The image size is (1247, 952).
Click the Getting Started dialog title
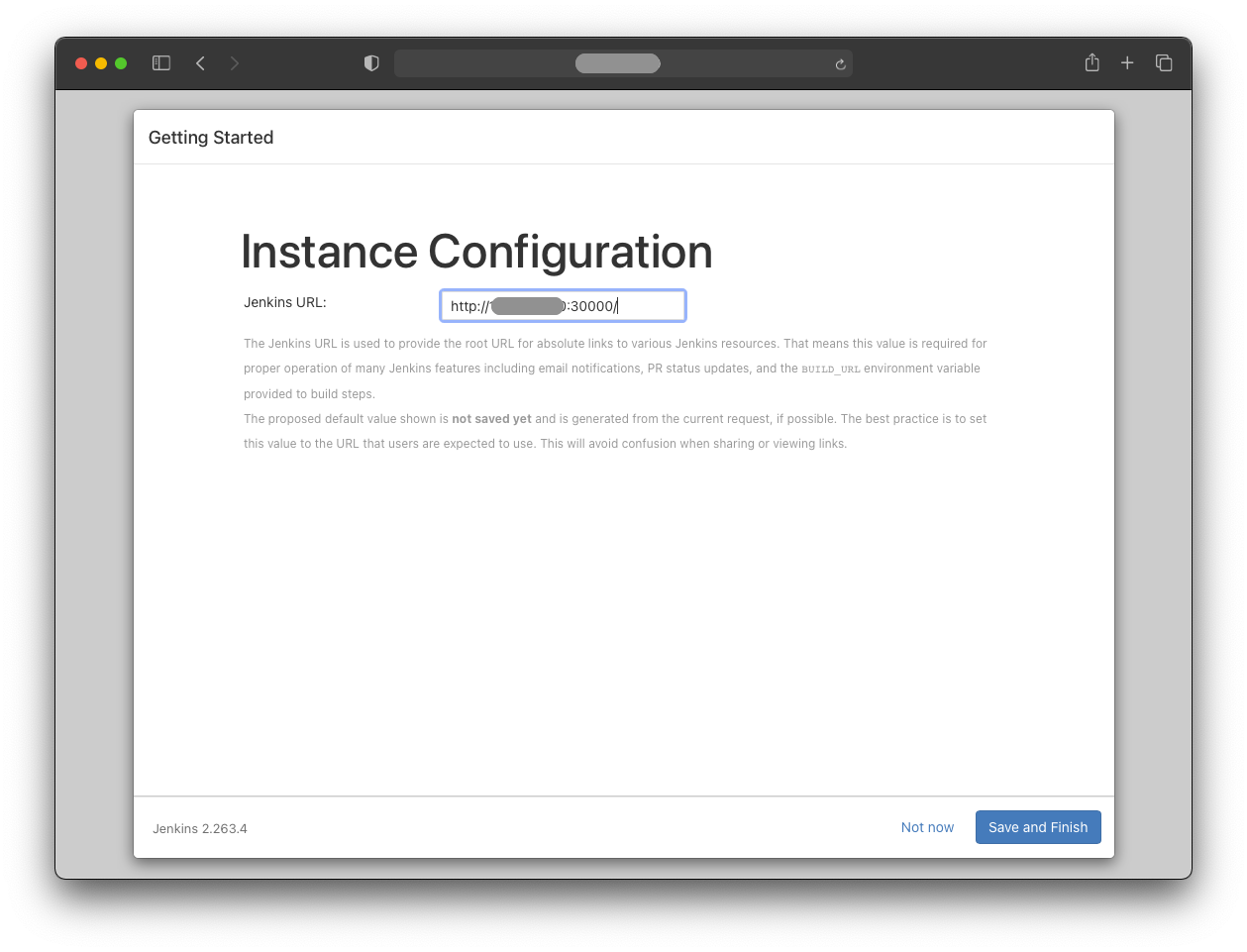[x=211, y=138]
